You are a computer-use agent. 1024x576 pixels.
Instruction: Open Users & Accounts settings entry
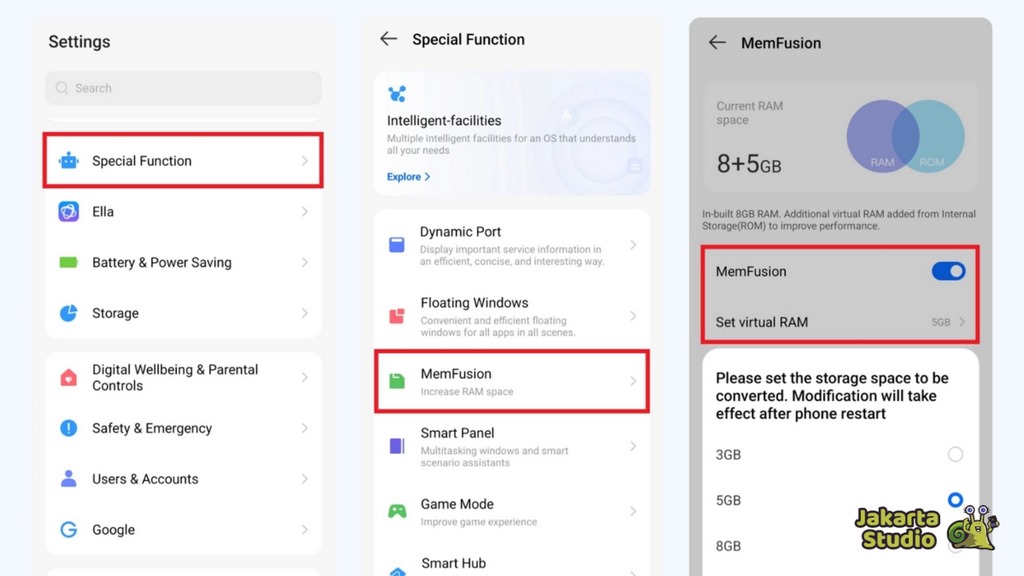[145, 479]
